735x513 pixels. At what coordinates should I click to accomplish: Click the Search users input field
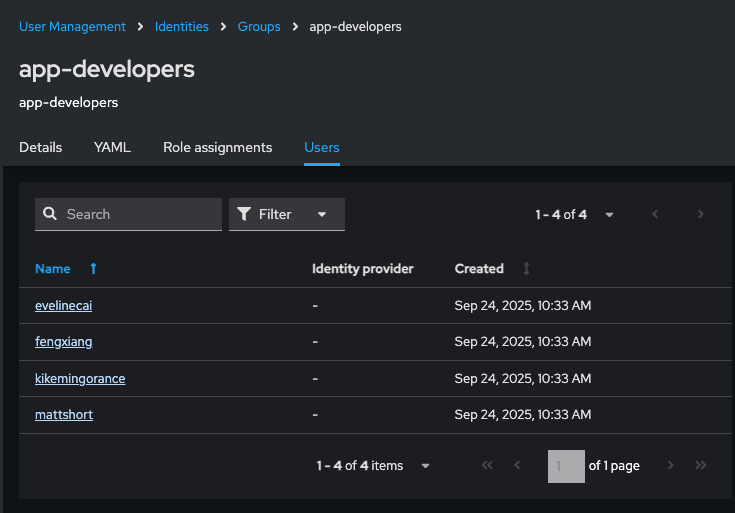(138, 214)
